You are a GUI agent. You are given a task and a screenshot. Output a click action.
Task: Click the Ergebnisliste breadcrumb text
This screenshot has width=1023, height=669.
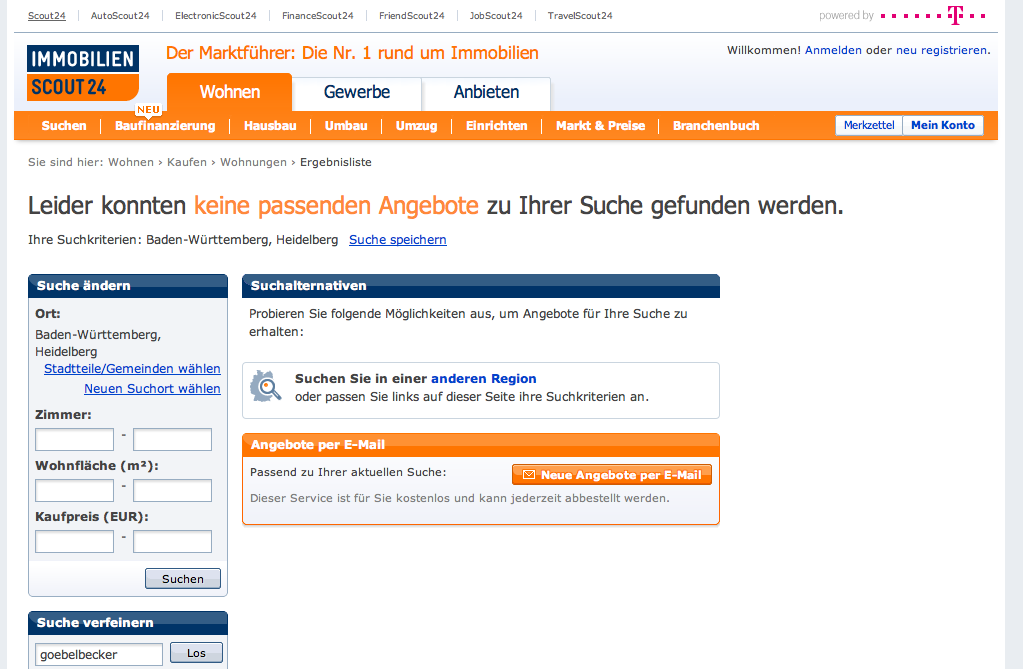click(336, 163)
